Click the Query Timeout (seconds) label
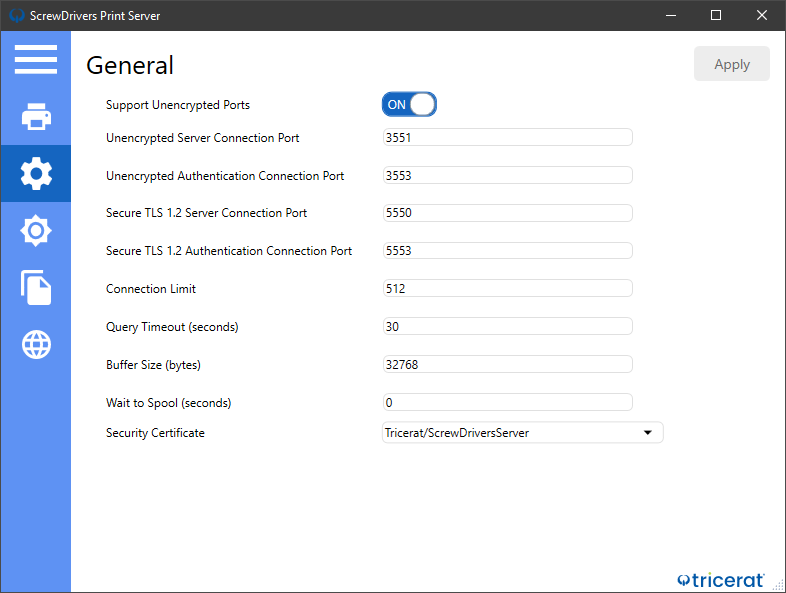 [x=172, y=327]
